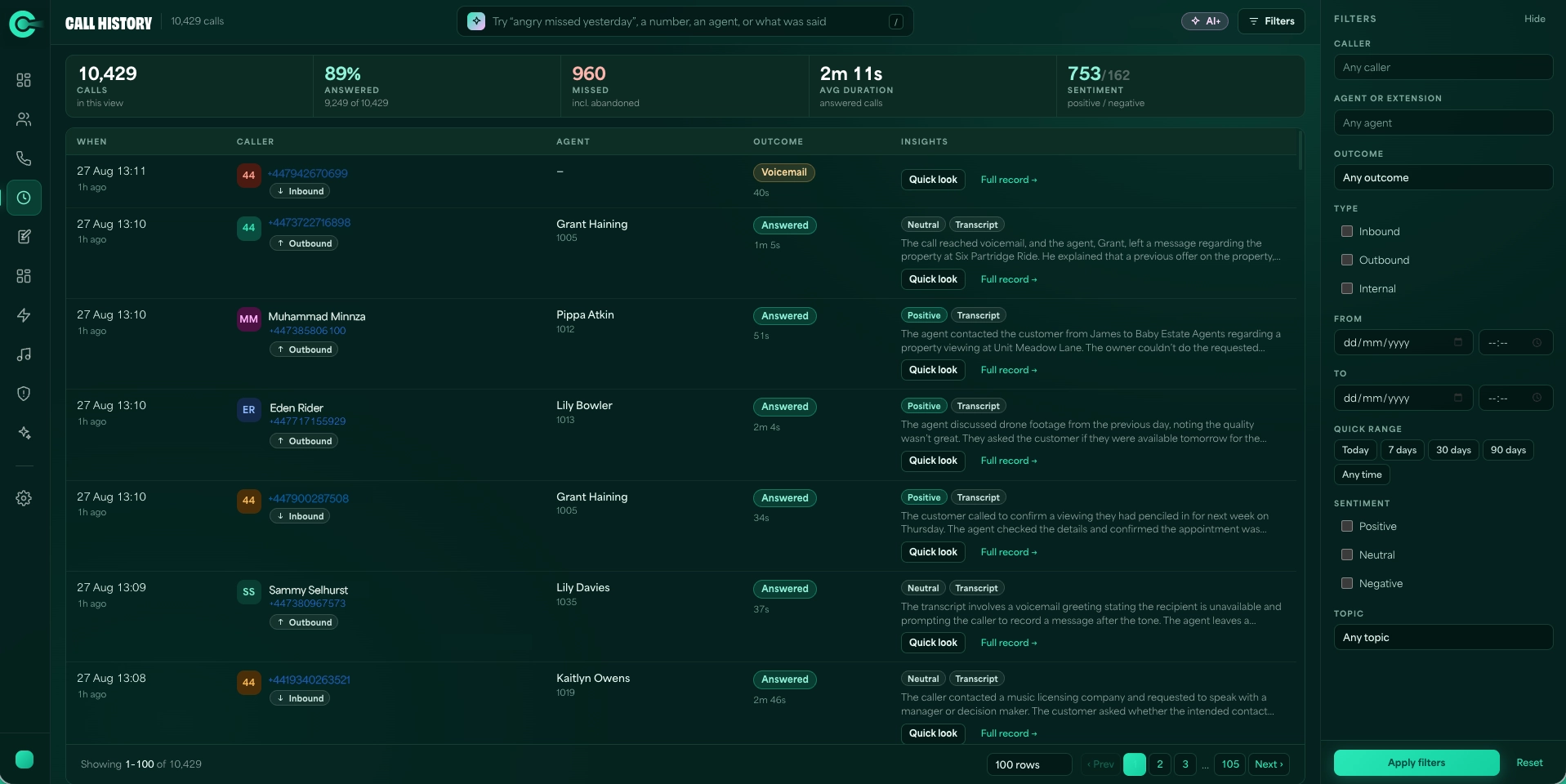
Task: Toggle the AI+ button in header
Action: (x=1204, y=21)
